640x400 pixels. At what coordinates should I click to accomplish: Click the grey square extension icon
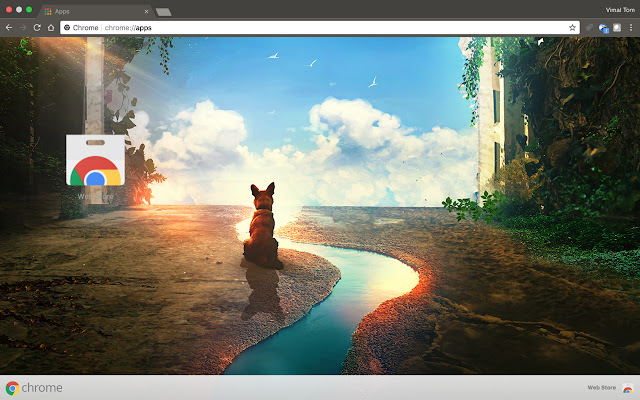[617, 28]
